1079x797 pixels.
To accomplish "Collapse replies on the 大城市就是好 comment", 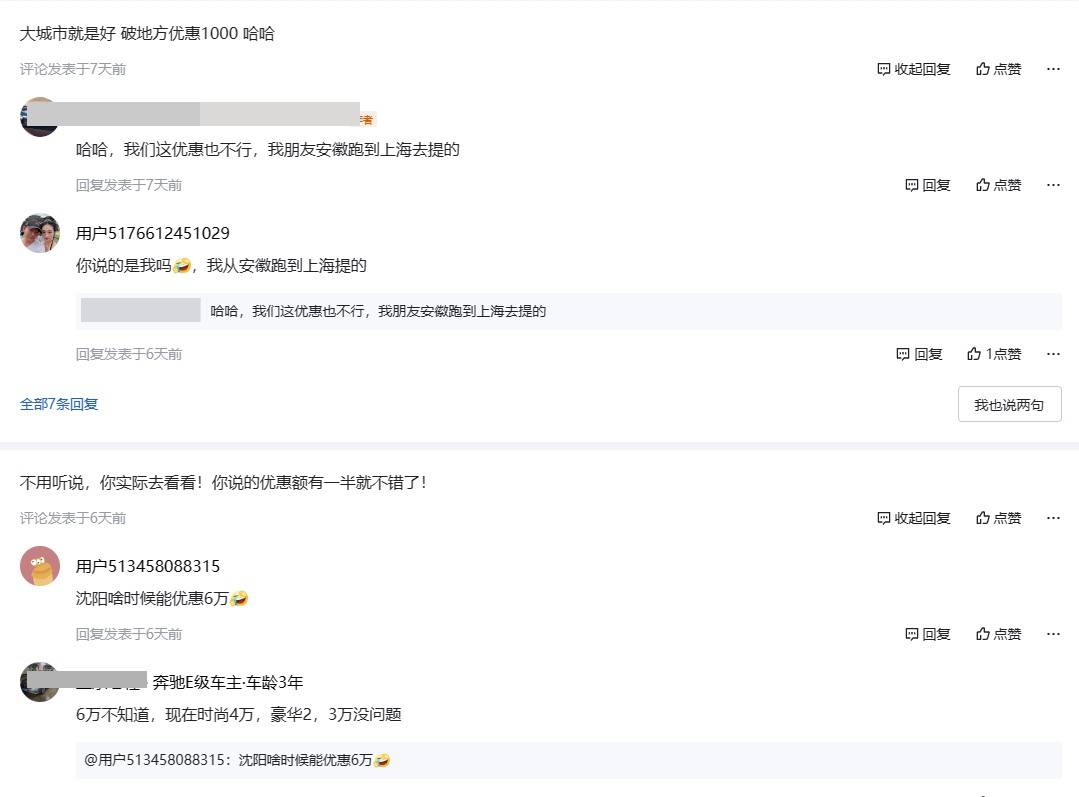I will click(914, 69).
